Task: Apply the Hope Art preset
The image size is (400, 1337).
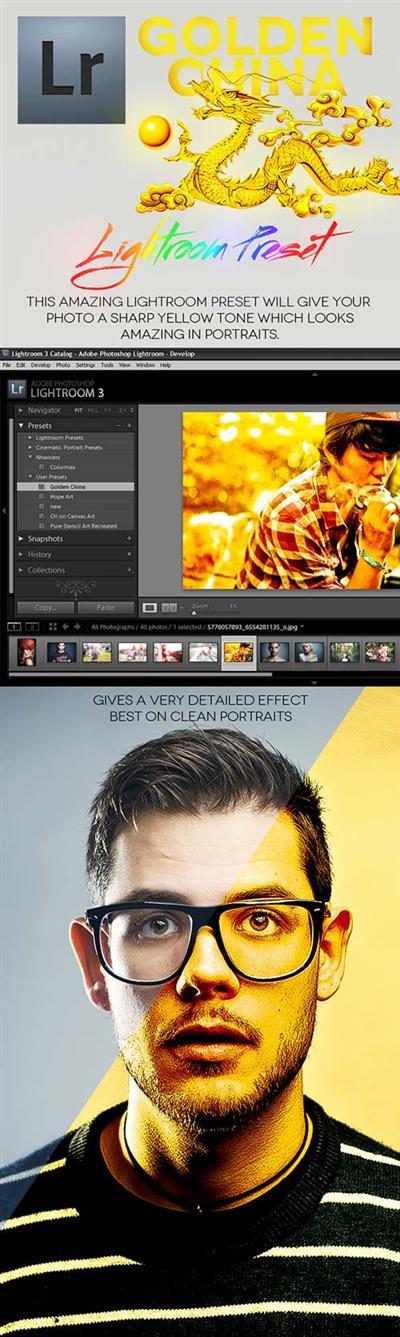Action: [62, 496]
